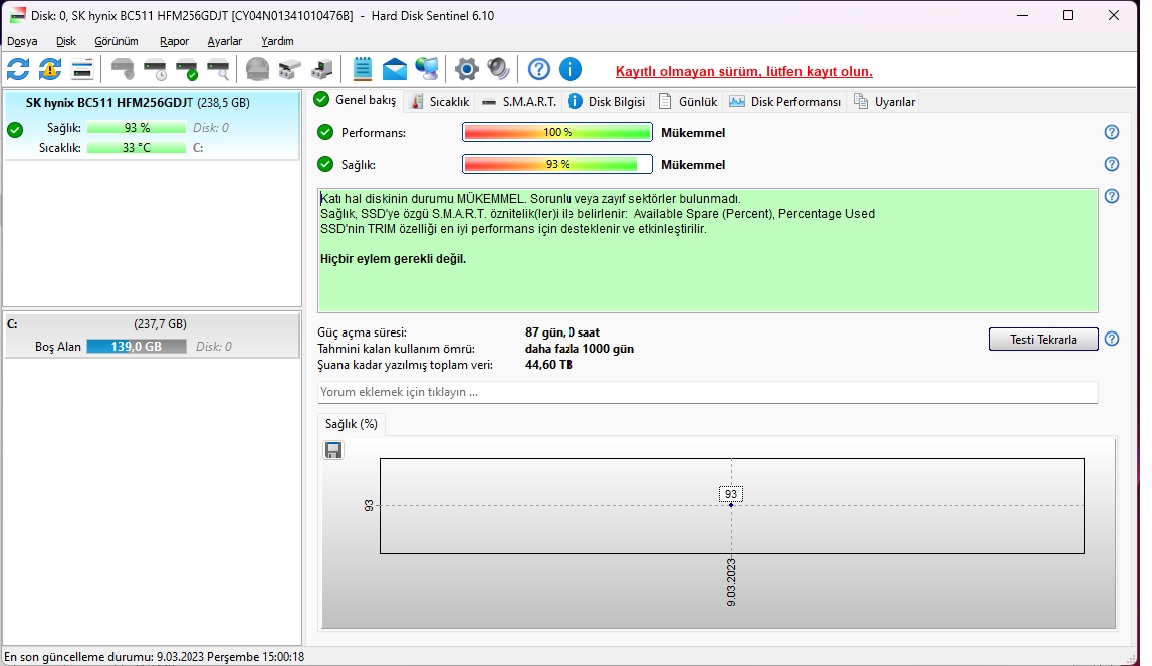Click the Yorum eklemek için tıklayın field
This screenshot has width=1152, height=666.
tap(708, 392)
